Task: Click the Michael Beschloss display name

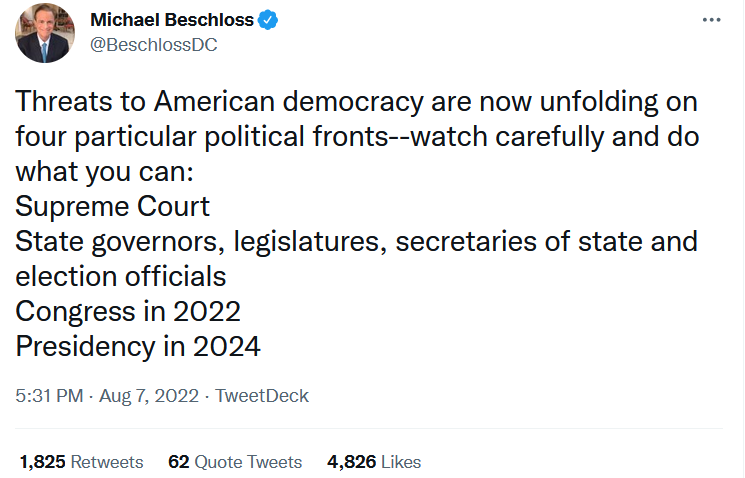Action: click(170, 20)
